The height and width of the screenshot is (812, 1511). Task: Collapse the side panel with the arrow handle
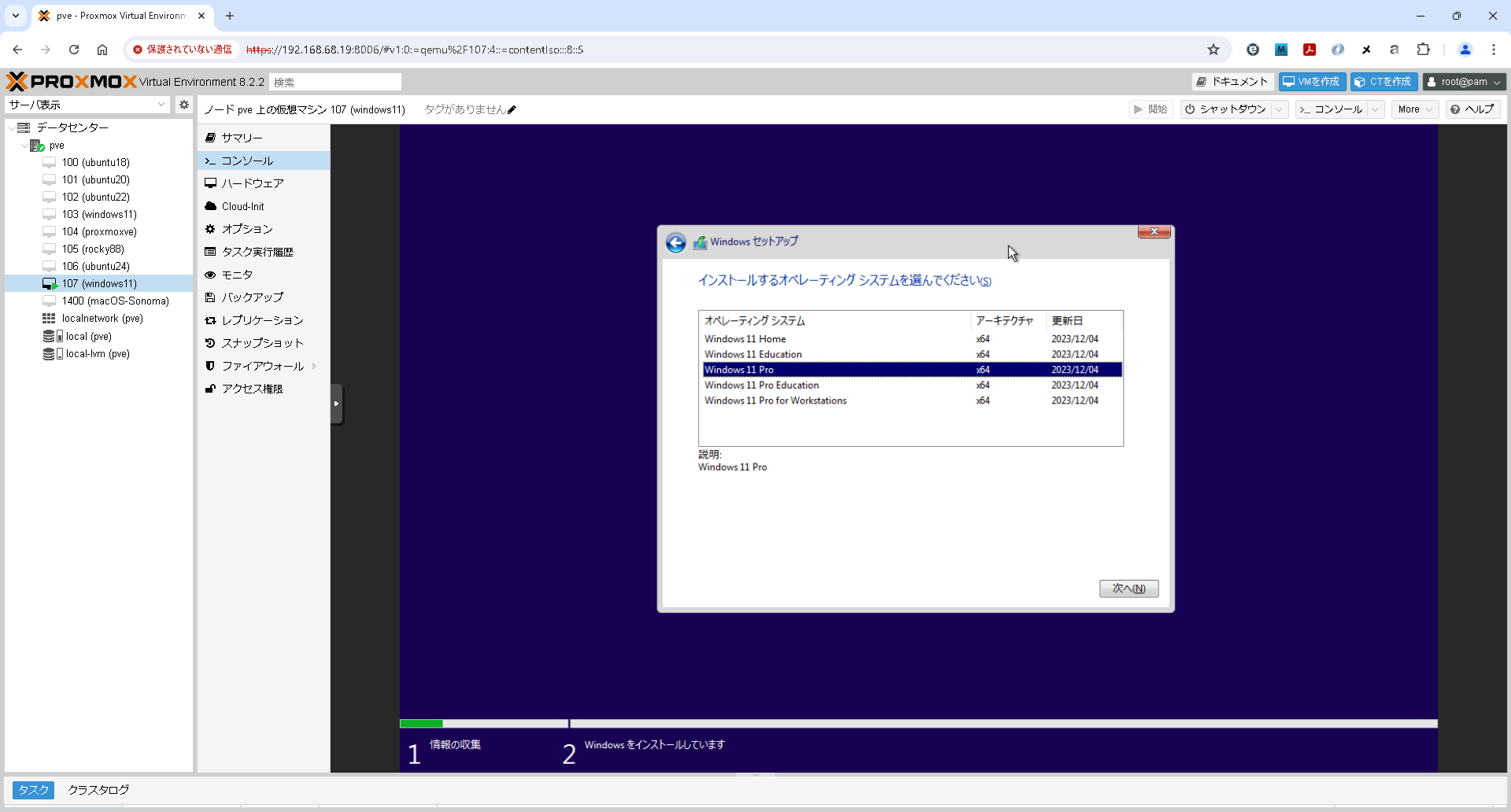337,404
